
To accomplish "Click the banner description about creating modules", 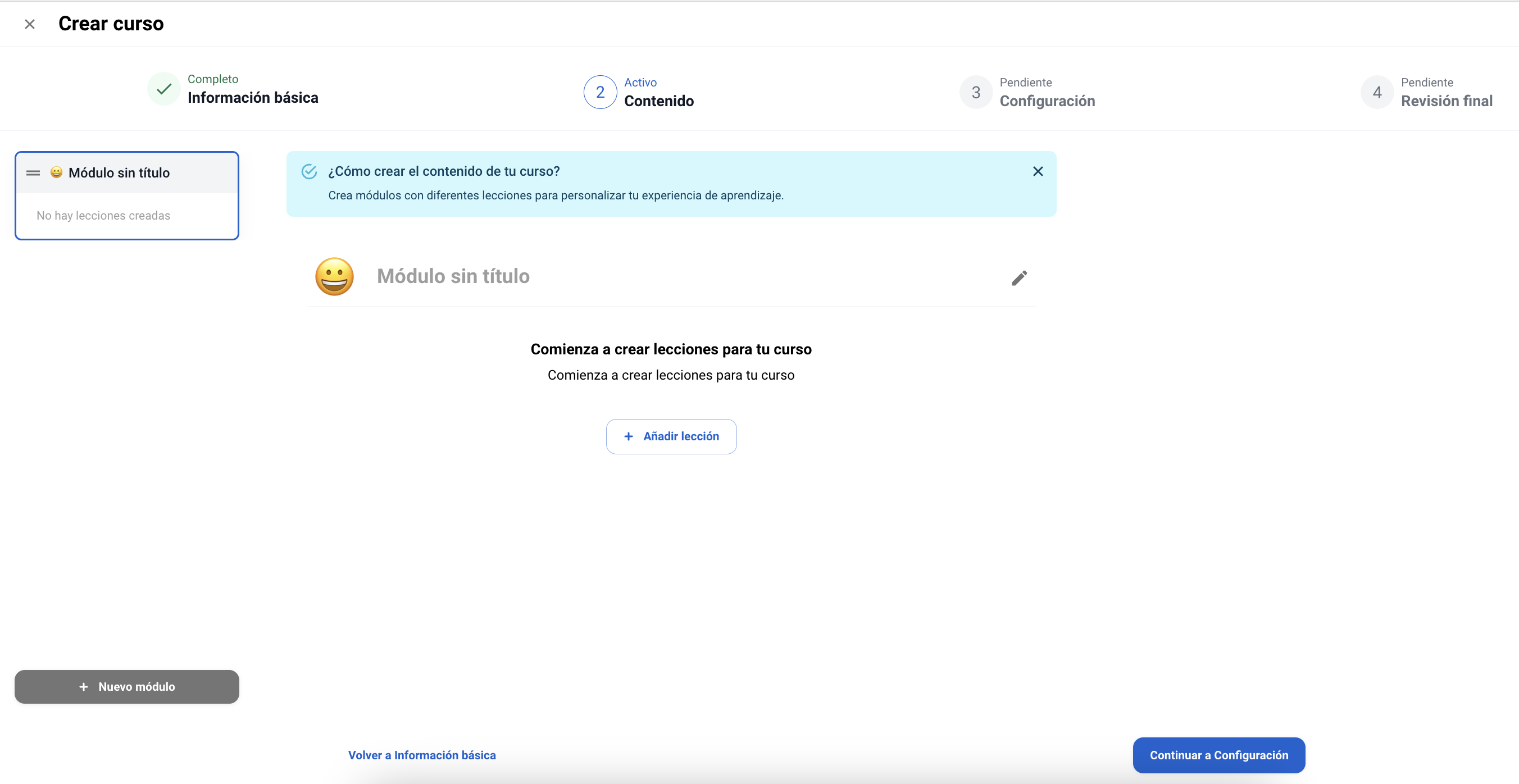I will [556, 195].
